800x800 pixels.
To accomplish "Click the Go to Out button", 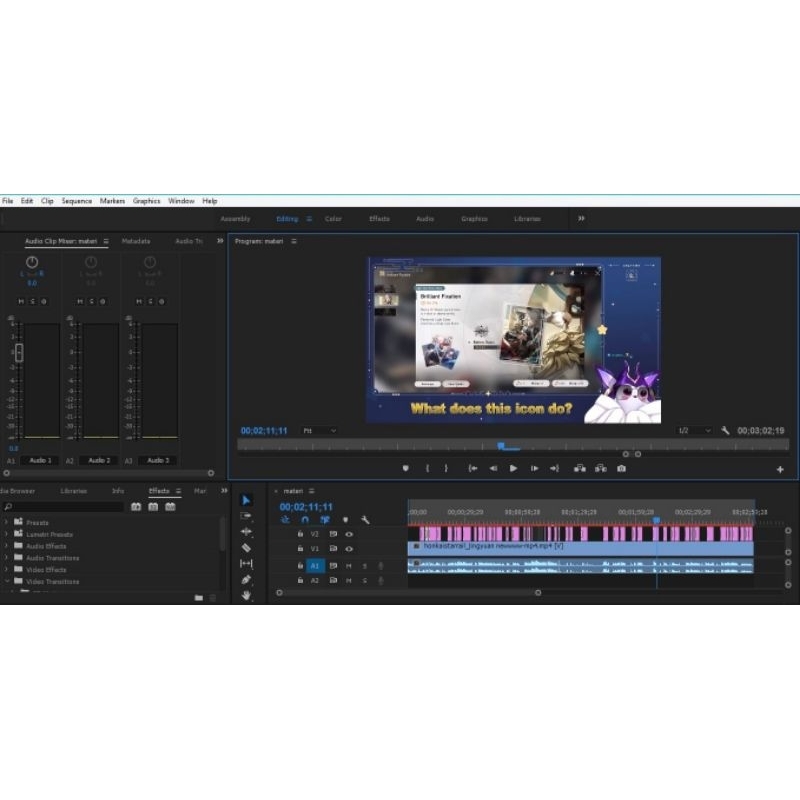I will (555, 468).
